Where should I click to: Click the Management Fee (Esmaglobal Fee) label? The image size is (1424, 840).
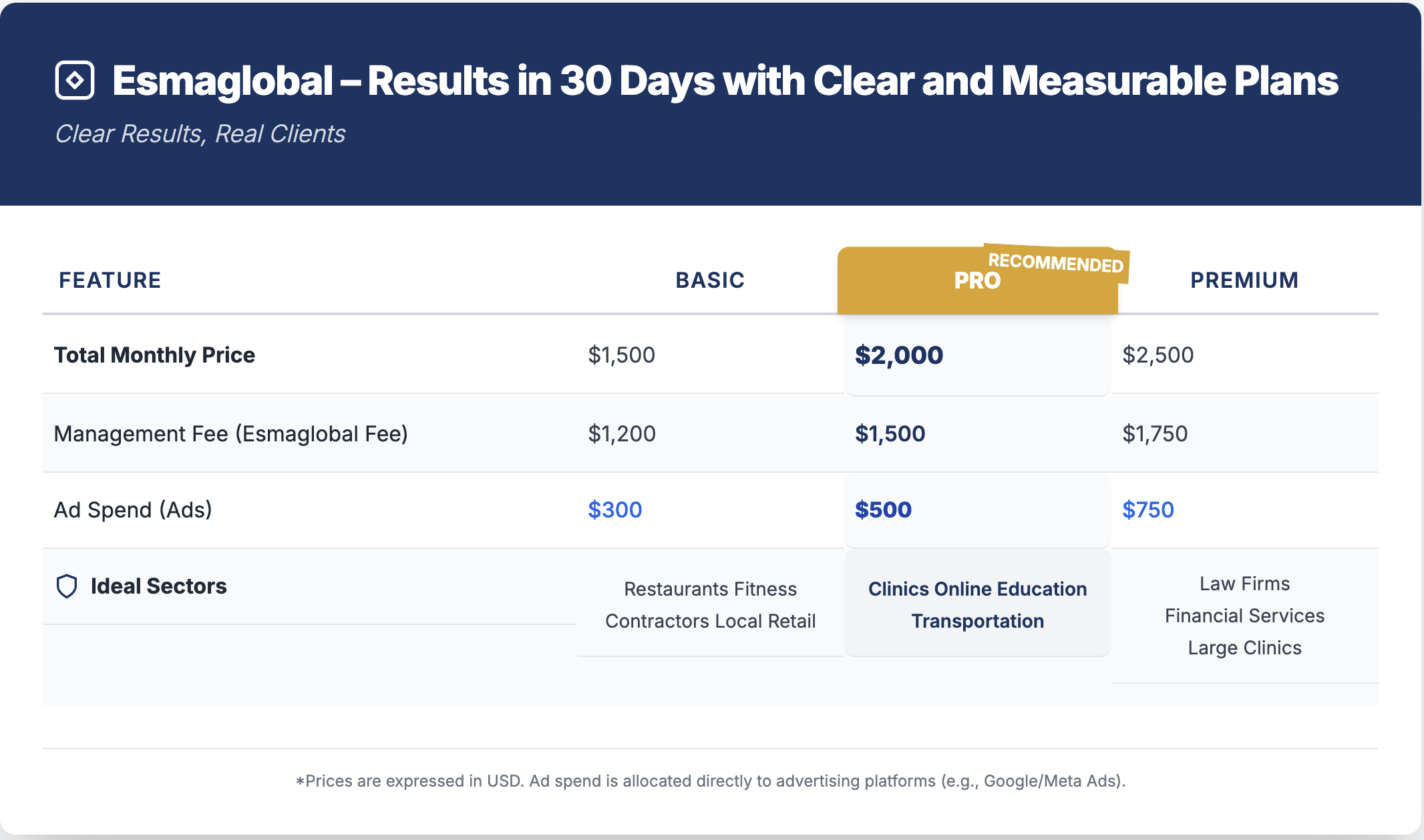point(230,434)
